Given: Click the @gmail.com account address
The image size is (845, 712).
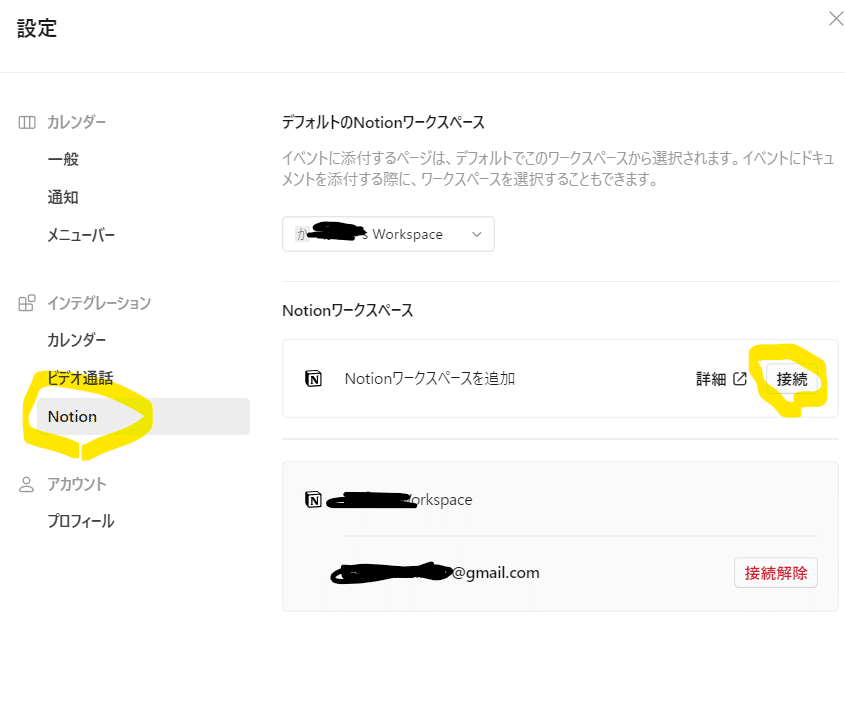Looking at the screenshot, I should tap(435, 572).
